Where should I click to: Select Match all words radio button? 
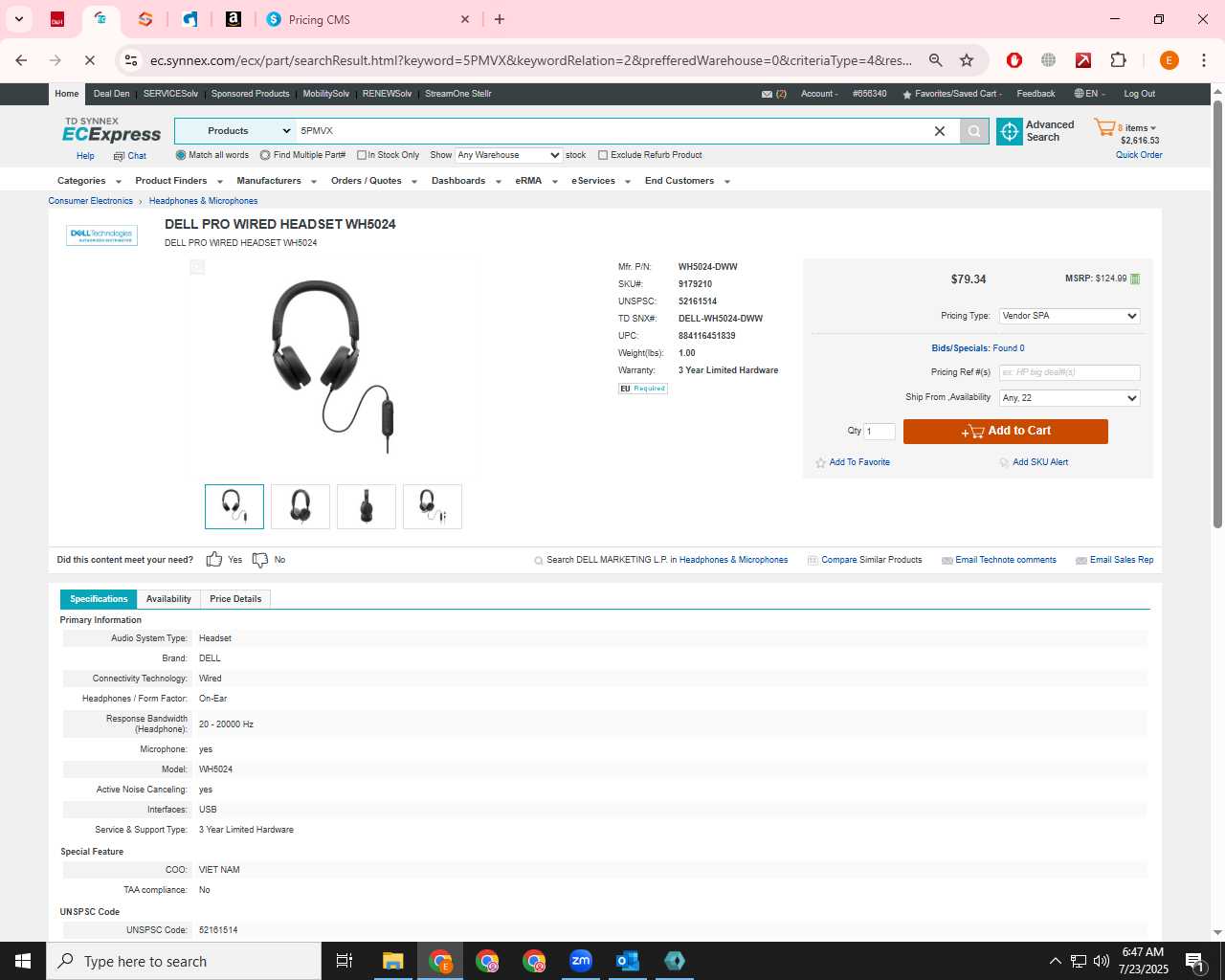[x=181, y=155]
